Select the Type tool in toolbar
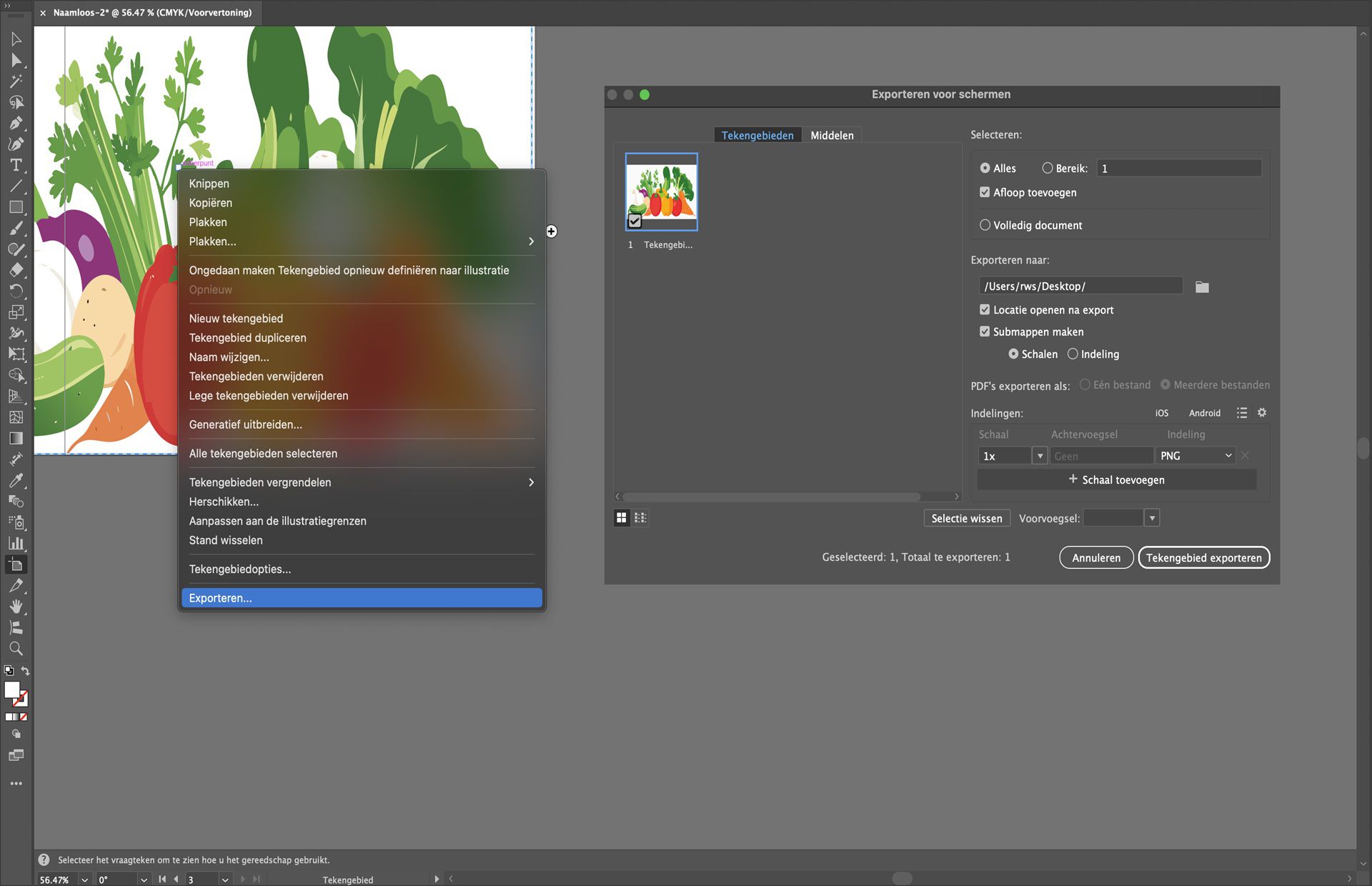Viewport: 1372px width, 886px height. pyautogui.click(x=16, y=165)
